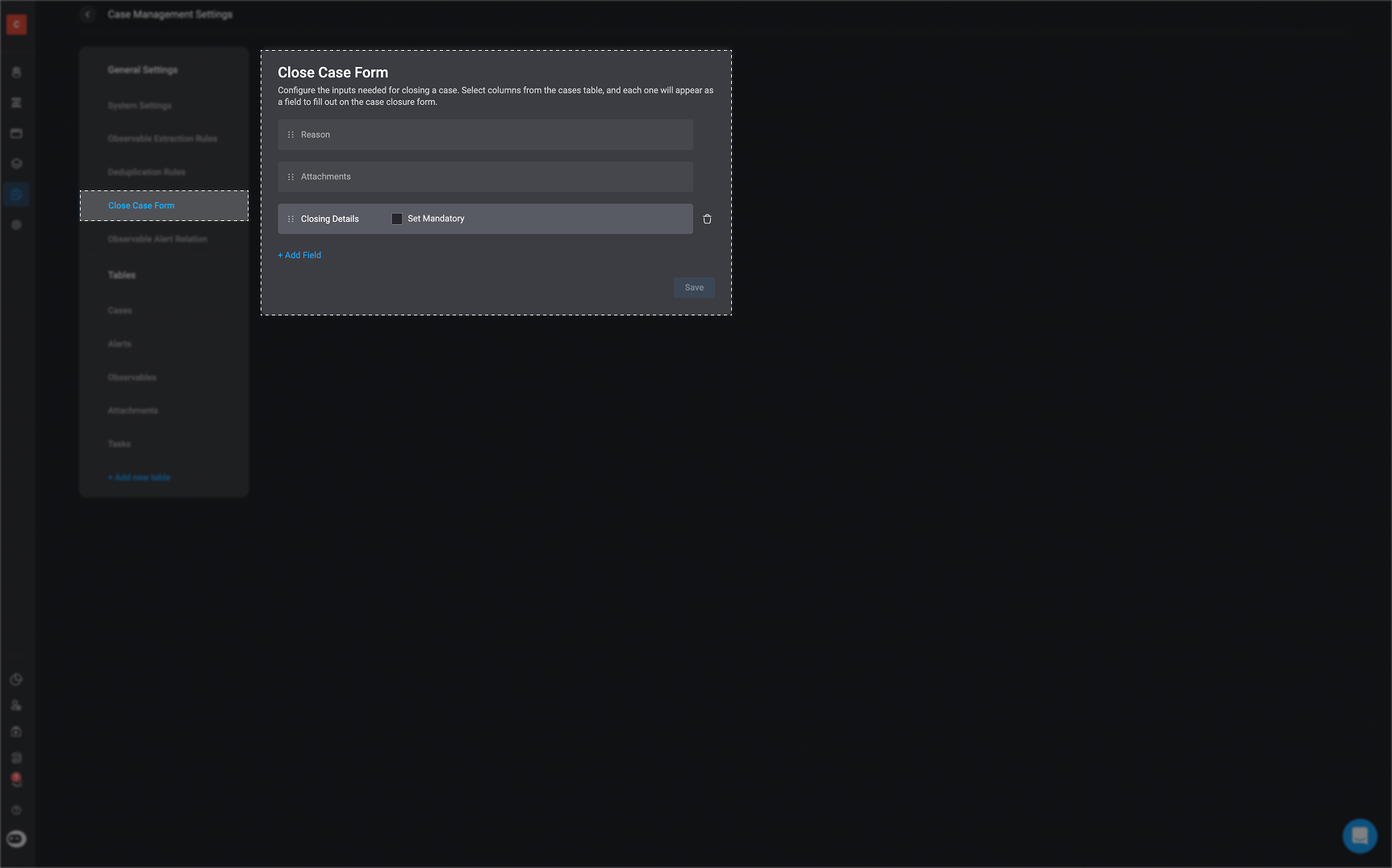Save the Close Case Form
The width and height of the screenshot is (1392, 868).
pyautogui.click(x=694, y=287)
